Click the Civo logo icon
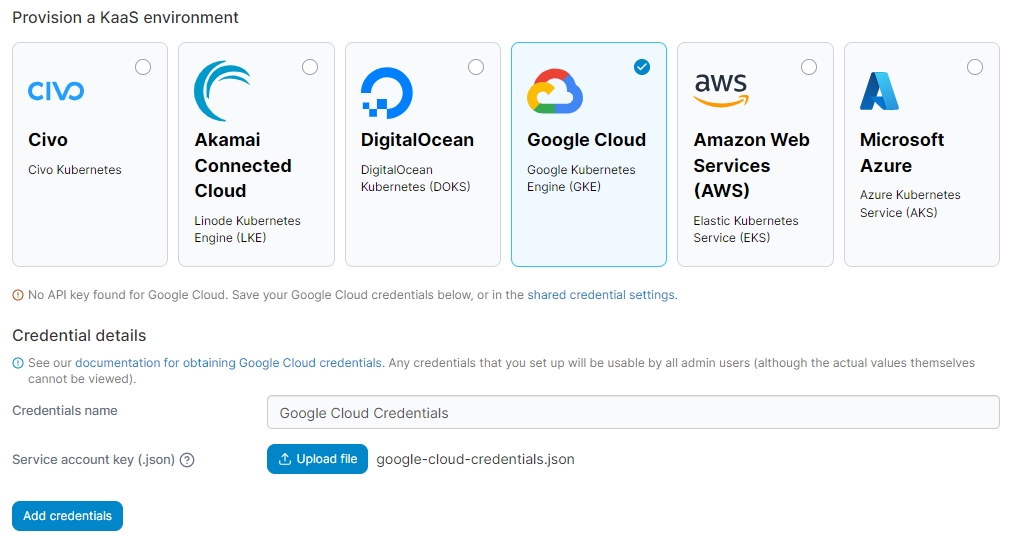1013x541 pixels. click(x=56, y=92)
